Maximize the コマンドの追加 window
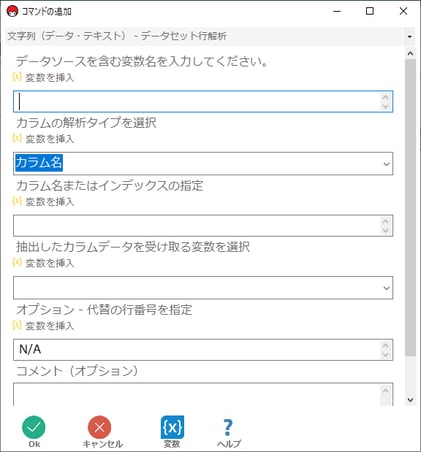This screenshot has width=421, height=452. point(370,11)
